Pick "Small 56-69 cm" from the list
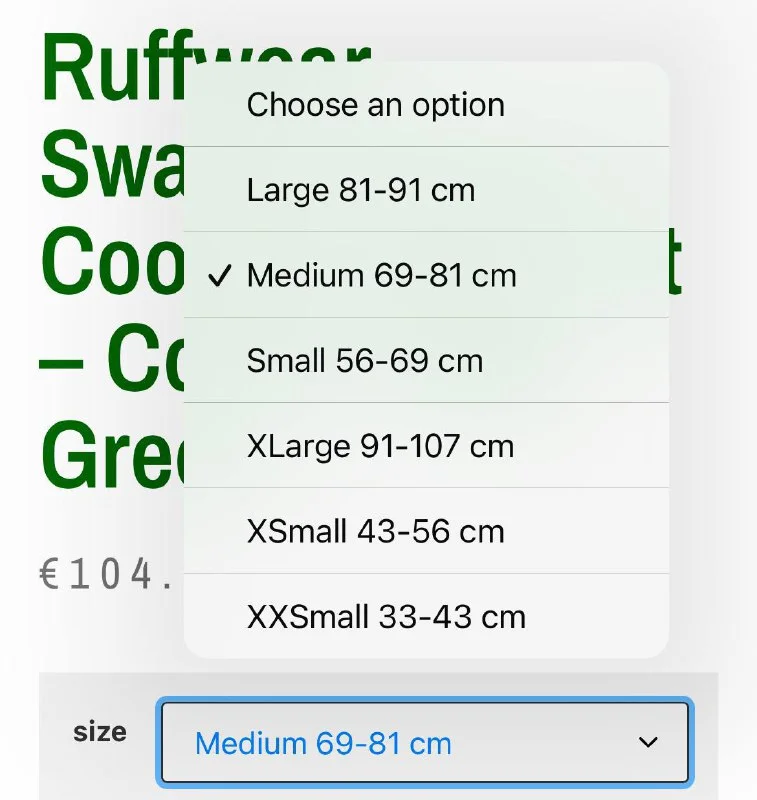 (x=364, y=361)
